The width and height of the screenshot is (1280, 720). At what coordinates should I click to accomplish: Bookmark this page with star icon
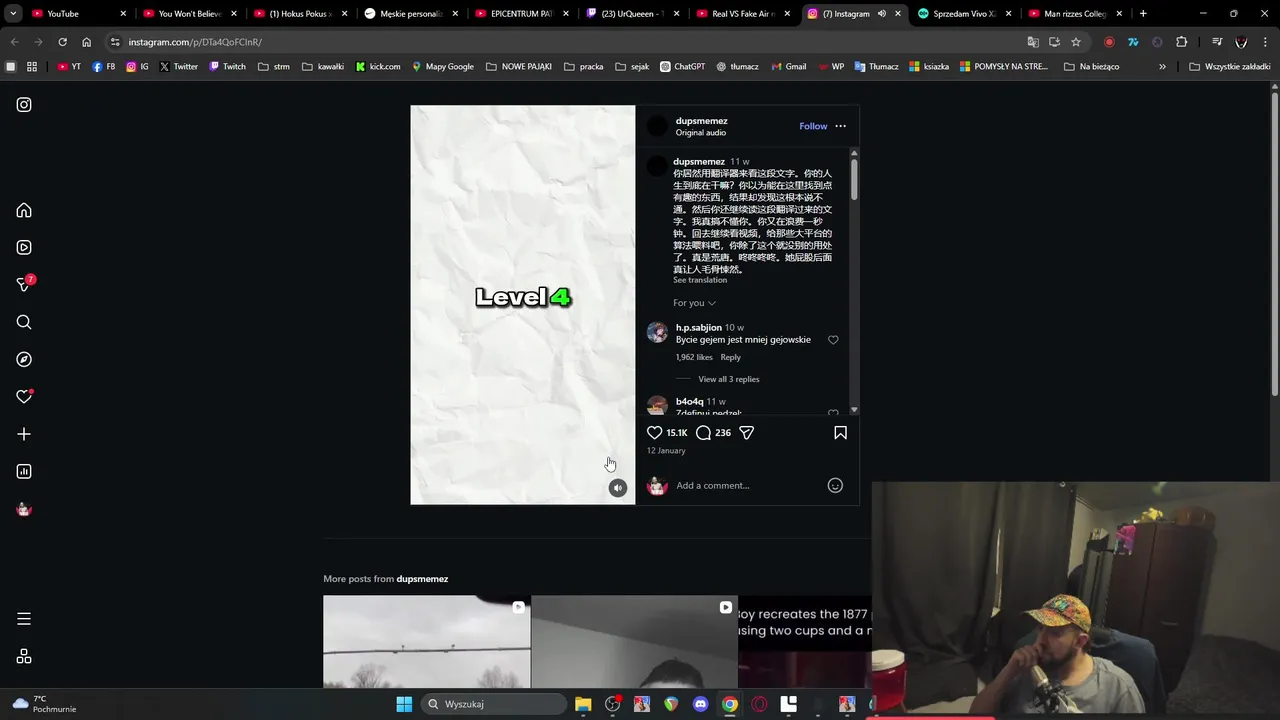tap(1076, 42)
